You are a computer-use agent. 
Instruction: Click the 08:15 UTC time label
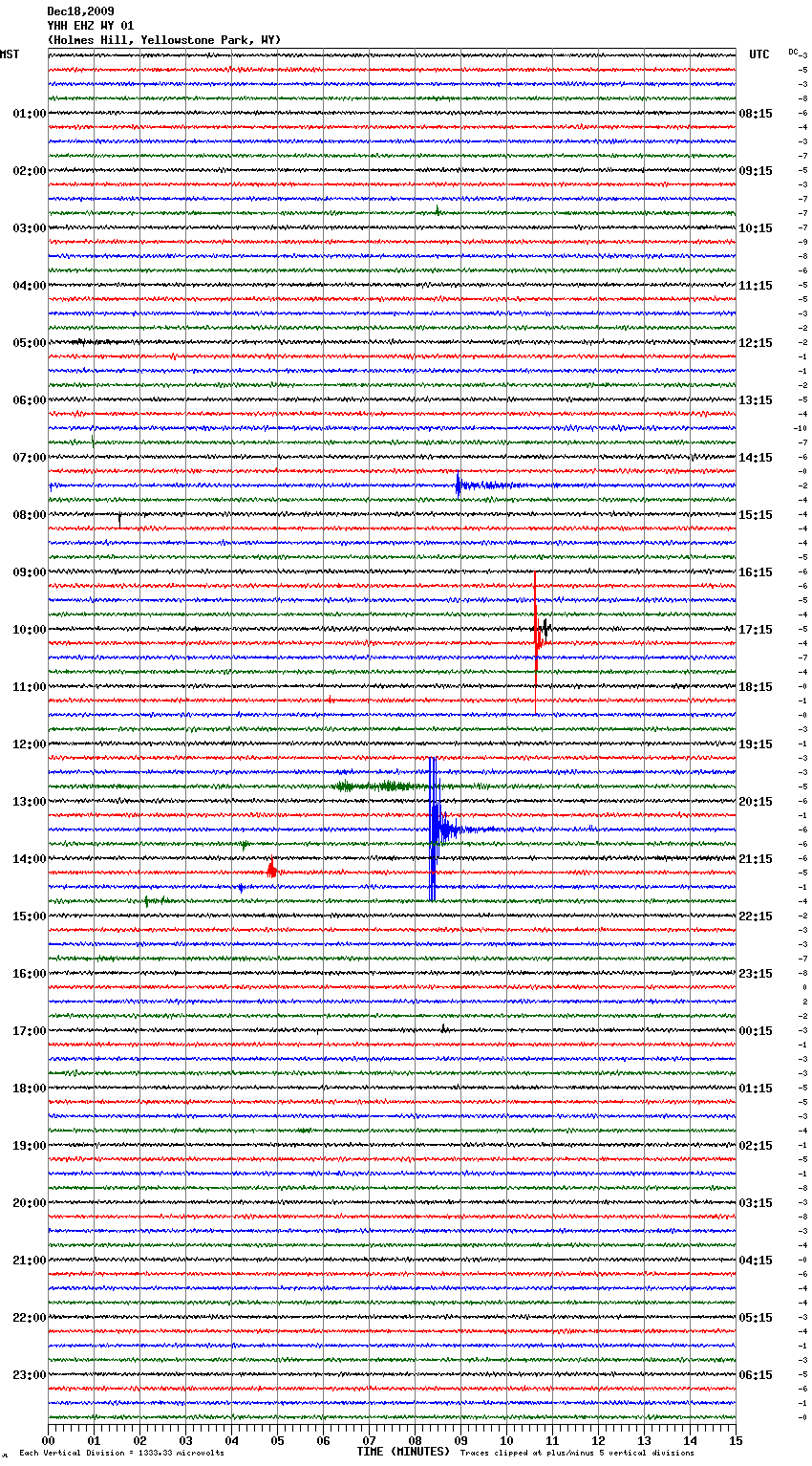756,114
